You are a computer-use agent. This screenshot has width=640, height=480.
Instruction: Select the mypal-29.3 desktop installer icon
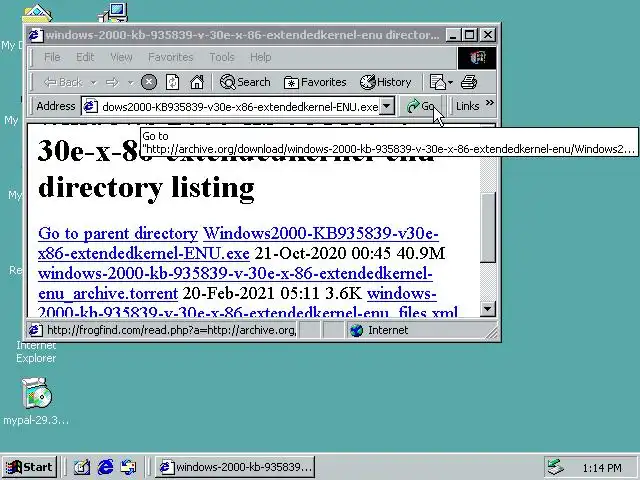click(x=37, y=393)
